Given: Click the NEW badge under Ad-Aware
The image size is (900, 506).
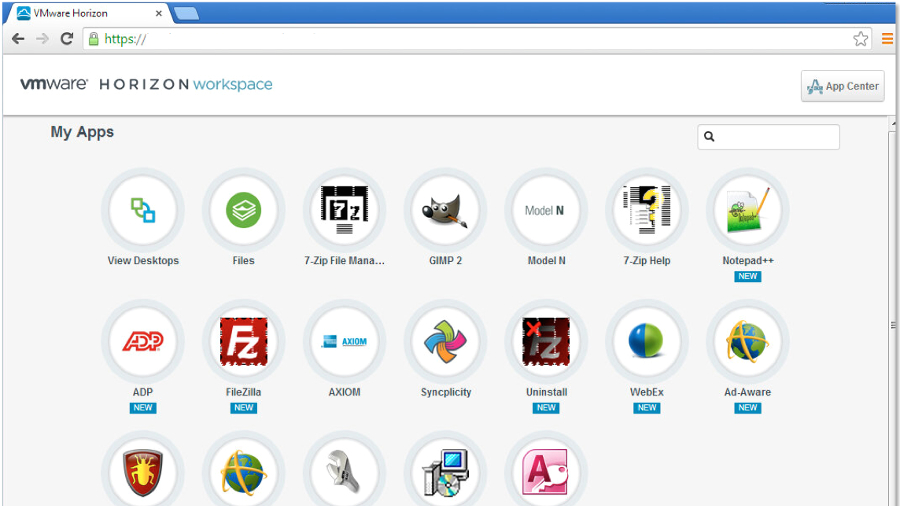Looking at the screenshot, I should point(747,408).
